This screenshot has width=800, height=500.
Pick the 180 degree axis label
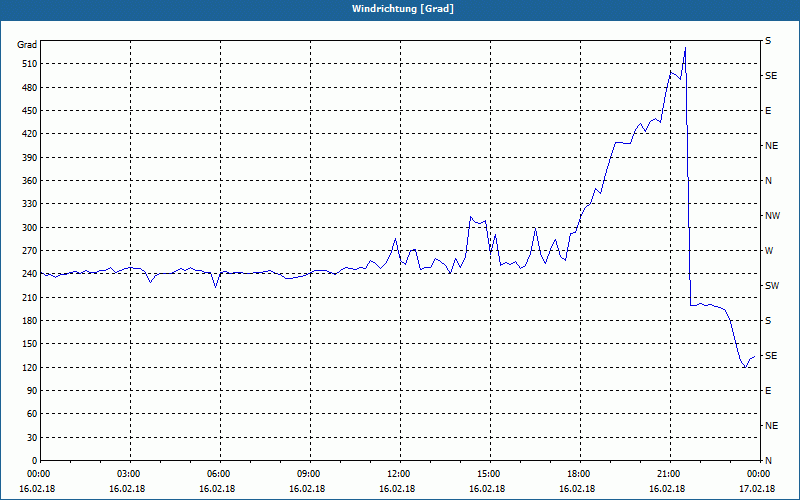pyautogui.click(x=30, y=321)
